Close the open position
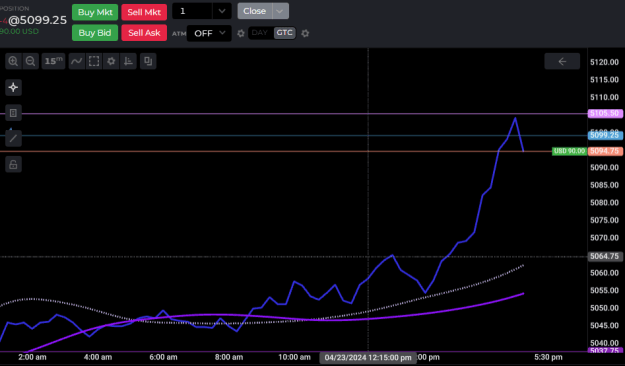625x366 pixels. 255,11
